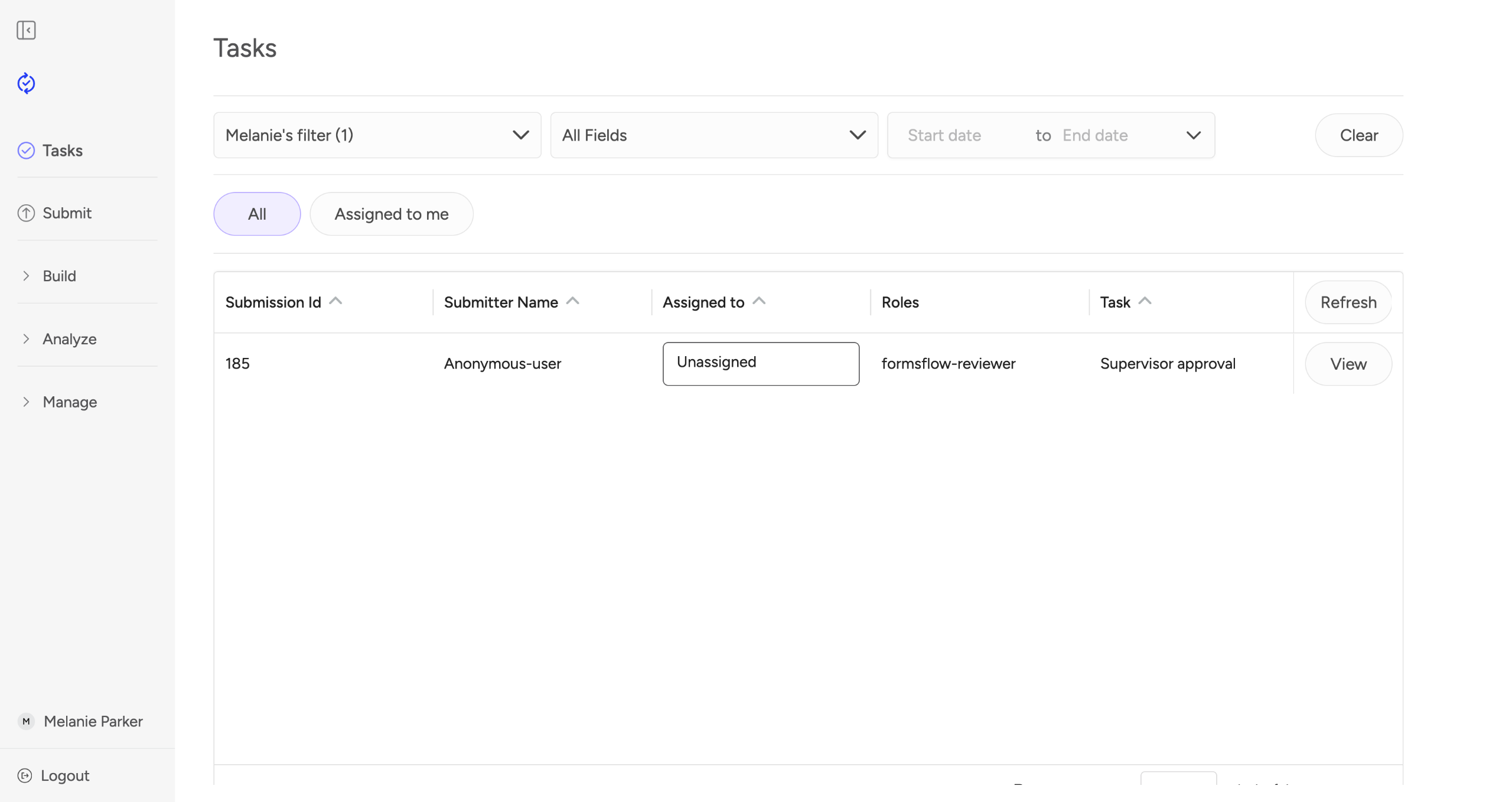
Task: Click the Submit upload arrow icon
Action: (x=26, y=213)
